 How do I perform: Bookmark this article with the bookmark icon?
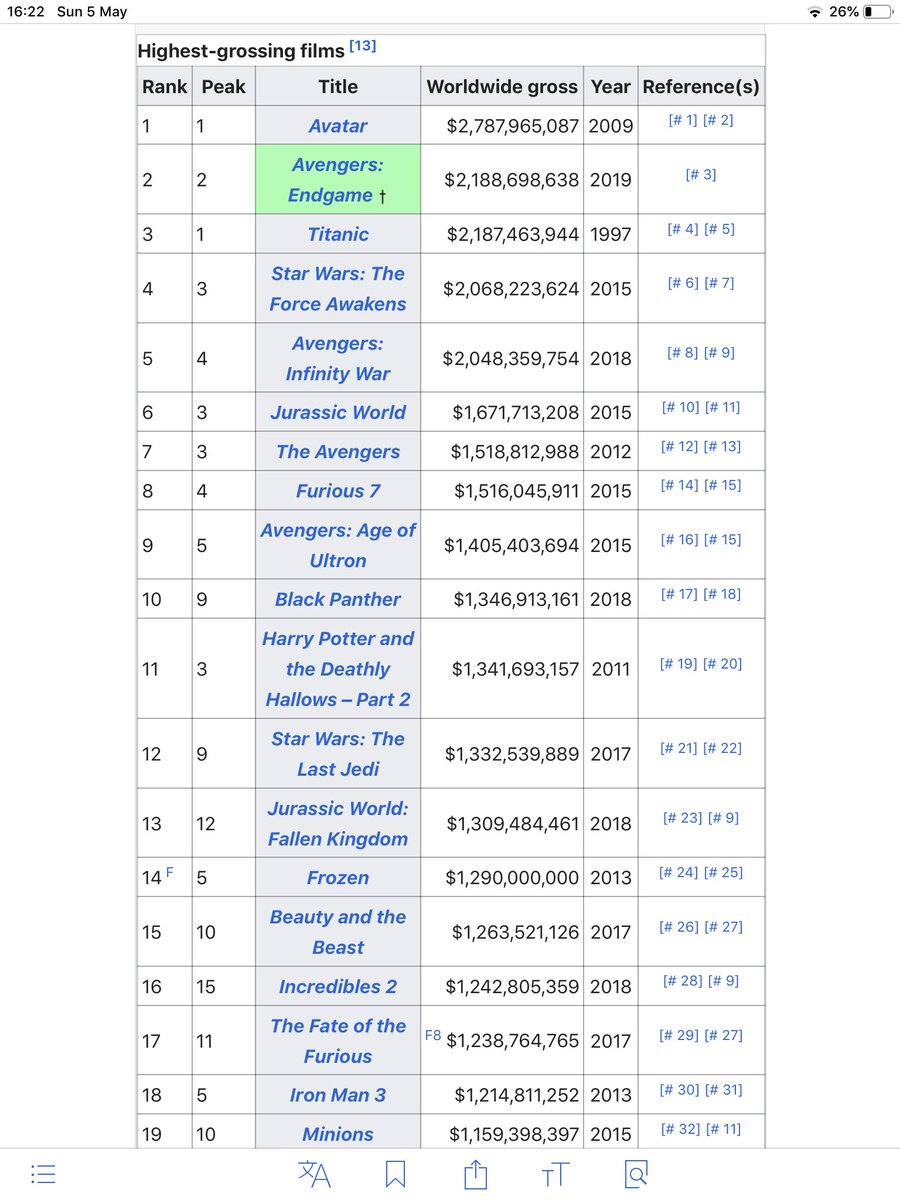pos(395,1173)
